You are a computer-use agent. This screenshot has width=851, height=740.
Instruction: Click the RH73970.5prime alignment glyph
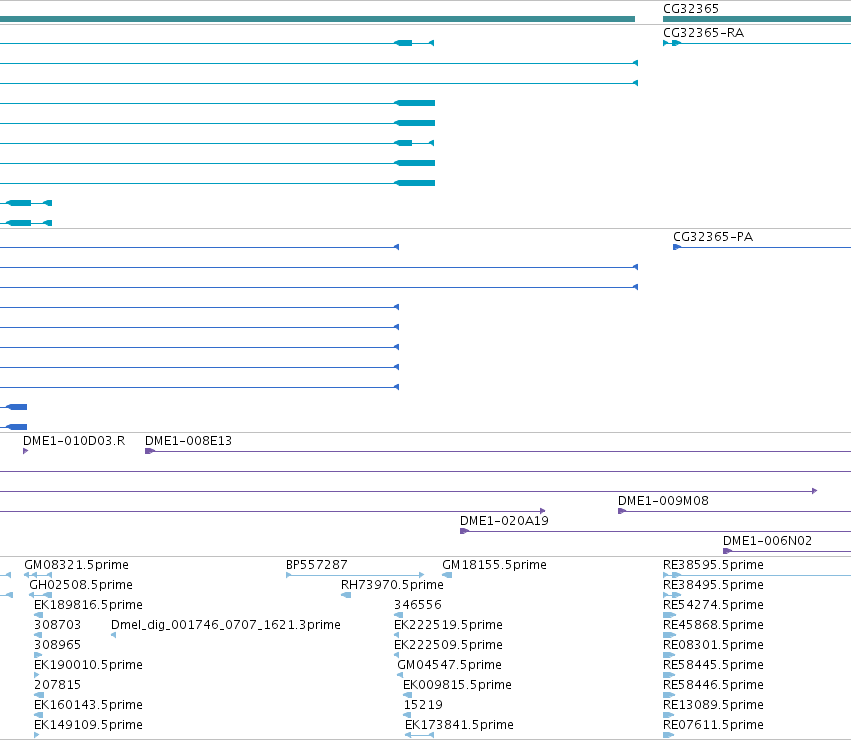click(x=346, y=595)
